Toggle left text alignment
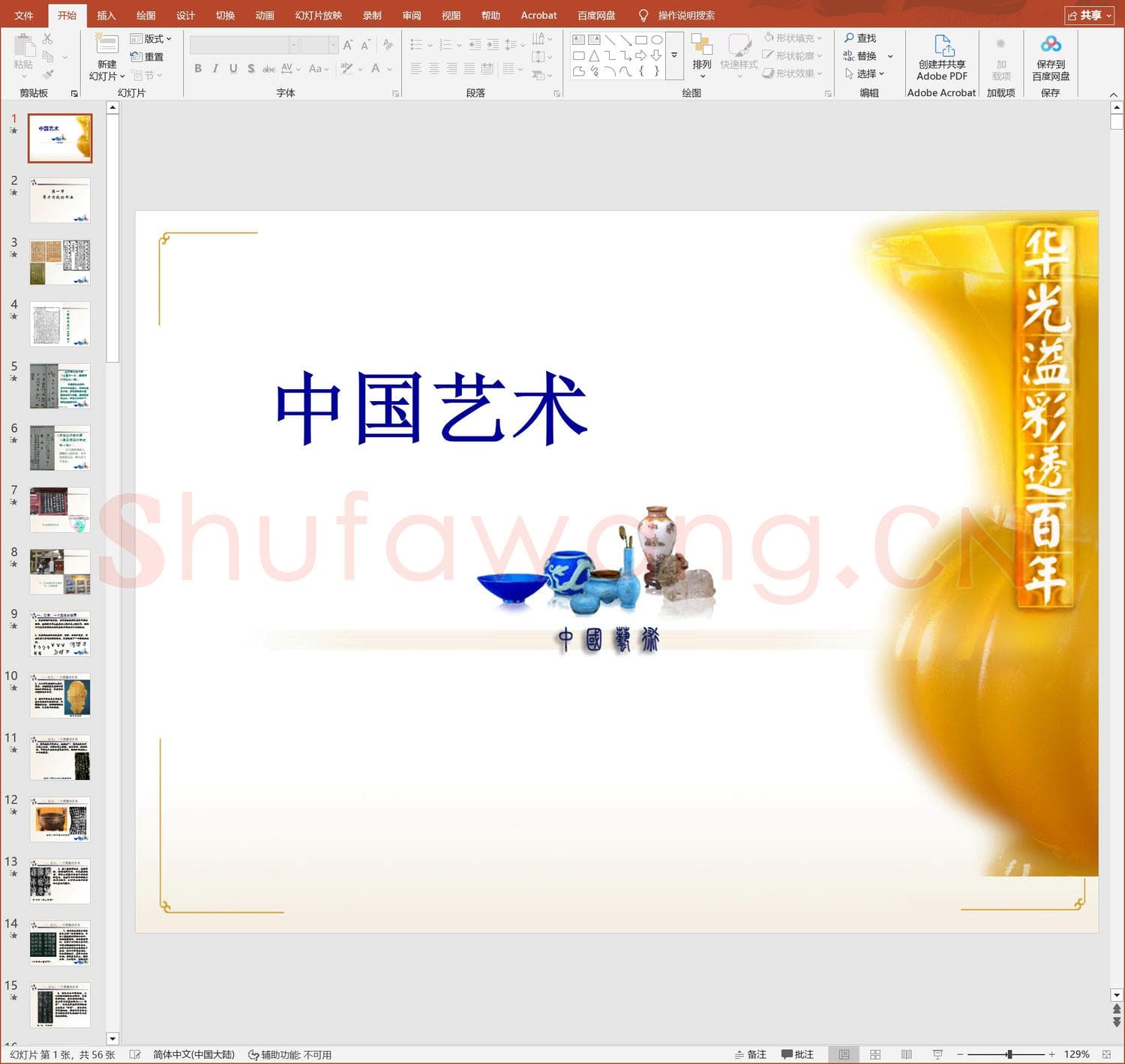Image resolution: width=1125 pixels, height=1064 pixels. click(416, 68)
